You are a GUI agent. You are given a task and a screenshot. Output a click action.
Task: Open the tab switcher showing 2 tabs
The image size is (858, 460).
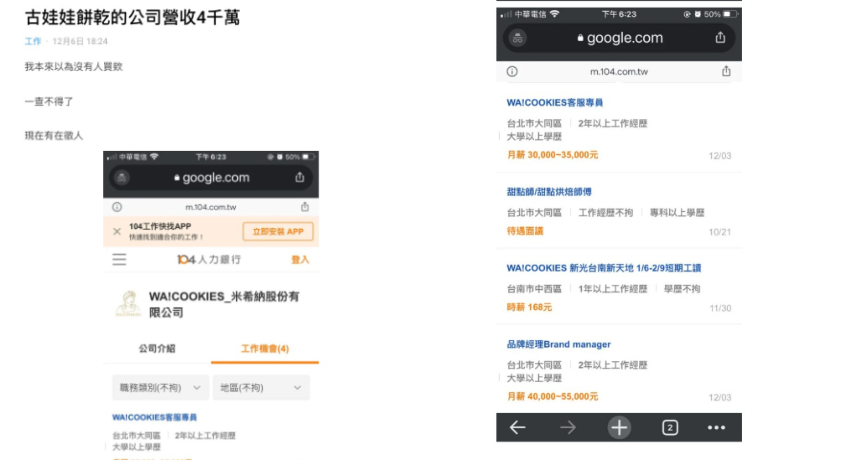[x=670, y=428]
